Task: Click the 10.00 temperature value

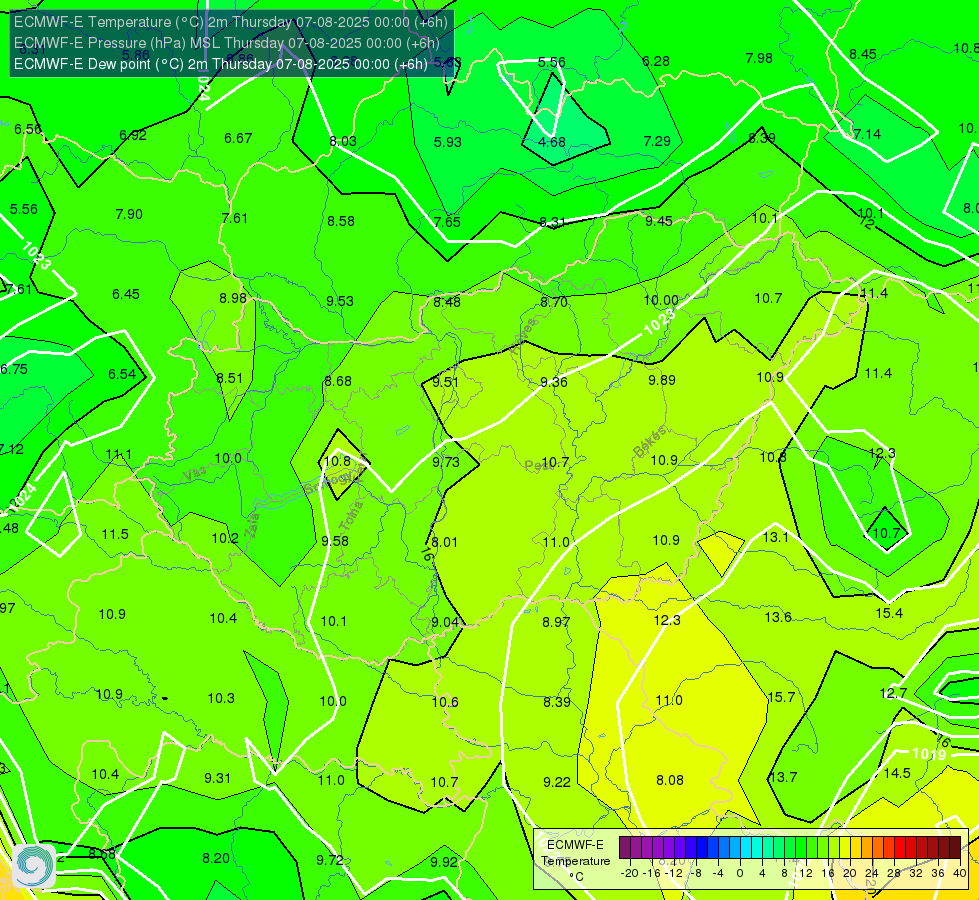Action: [661, 300]
